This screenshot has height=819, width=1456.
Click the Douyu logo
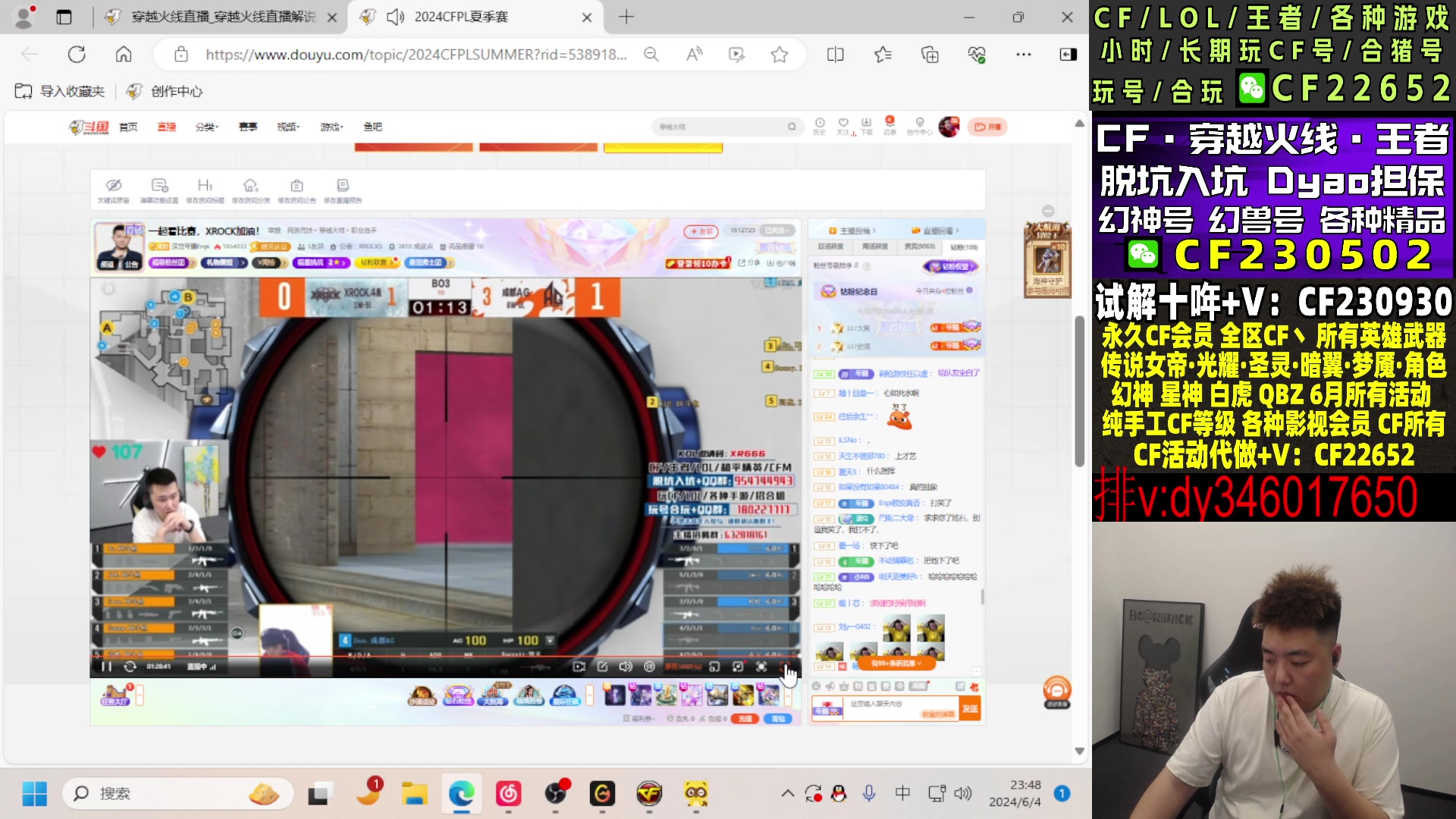pyautogui.click(x=89, y=127)
